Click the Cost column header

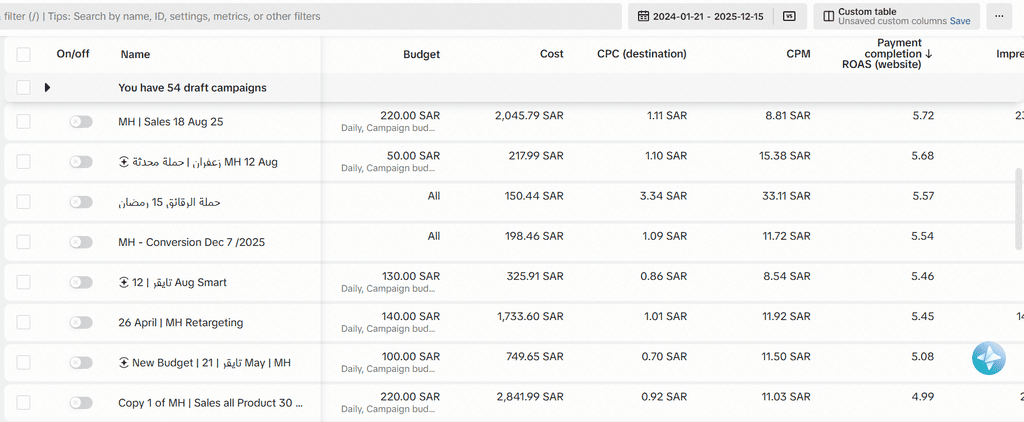(551, 55)
